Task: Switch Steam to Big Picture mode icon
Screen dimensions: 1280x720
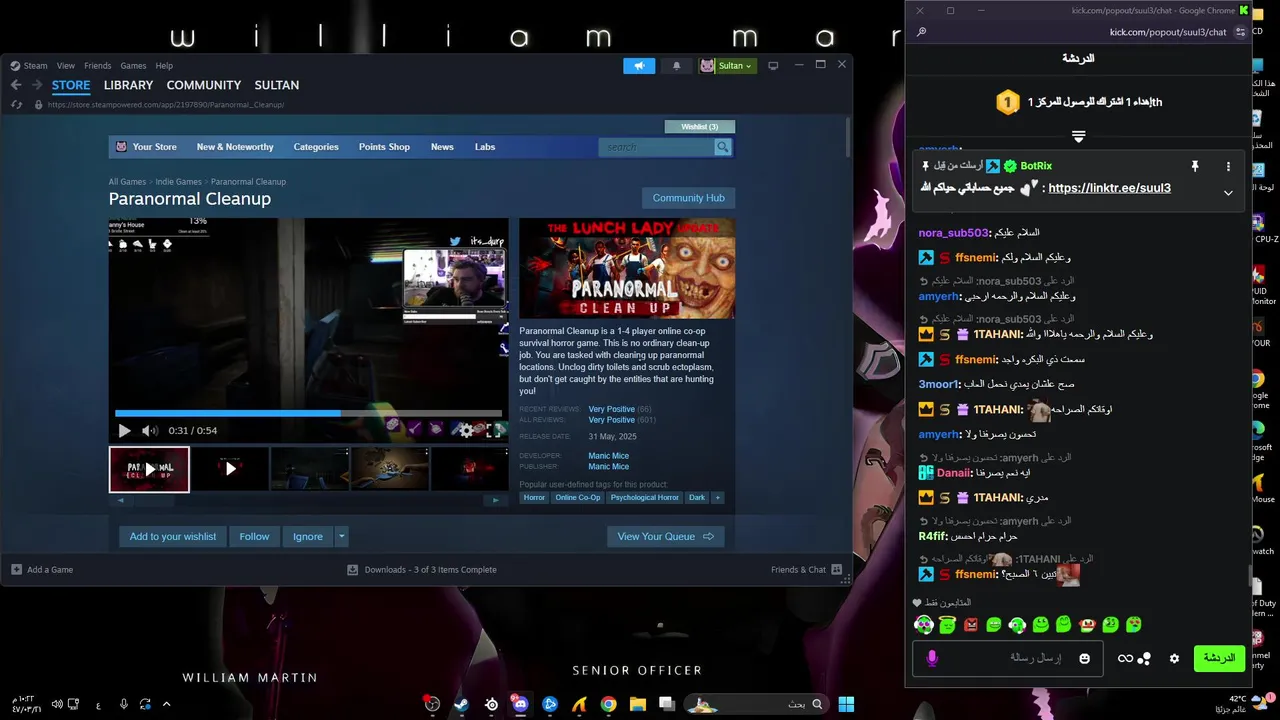Action: click(773, 66)
